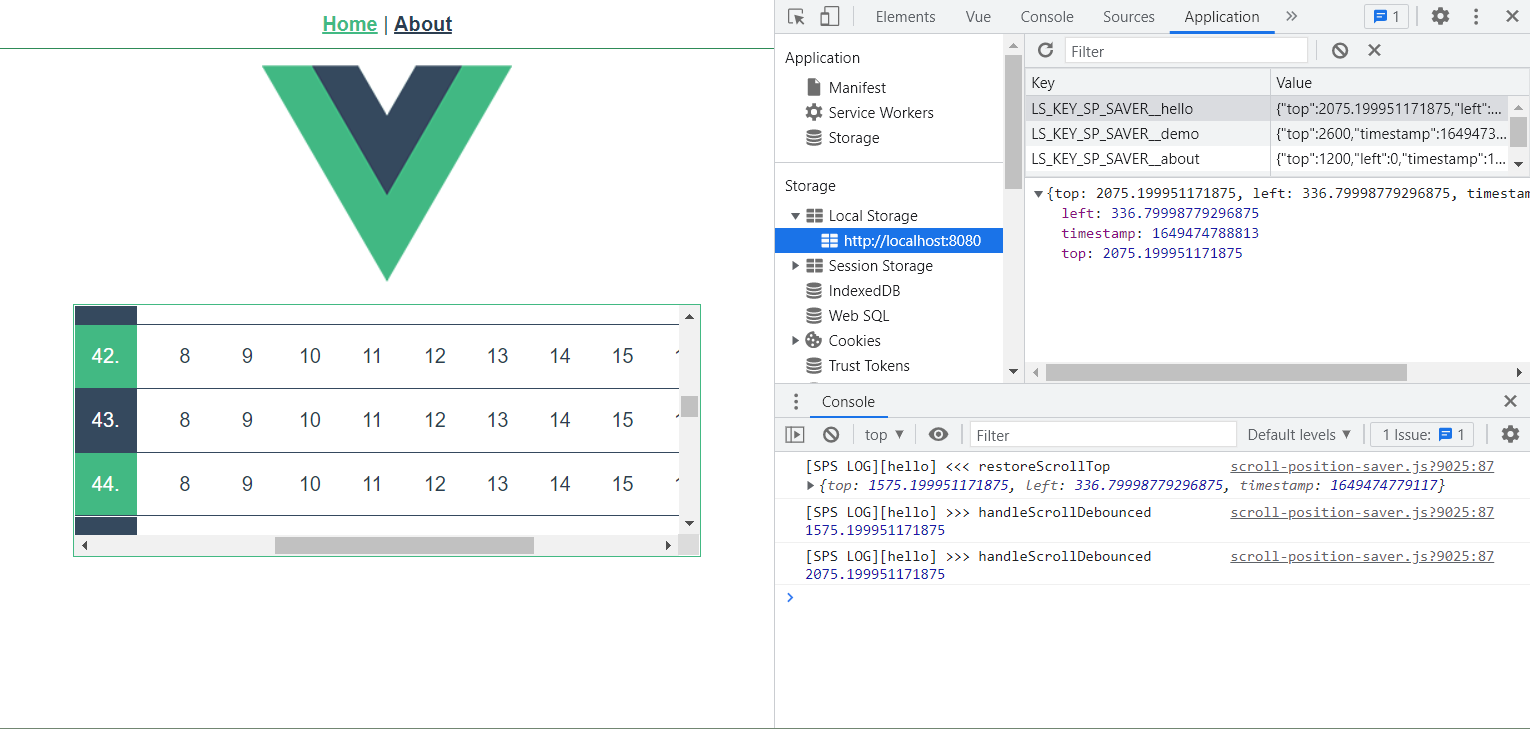Create a live expression with the eye icon

938,434
